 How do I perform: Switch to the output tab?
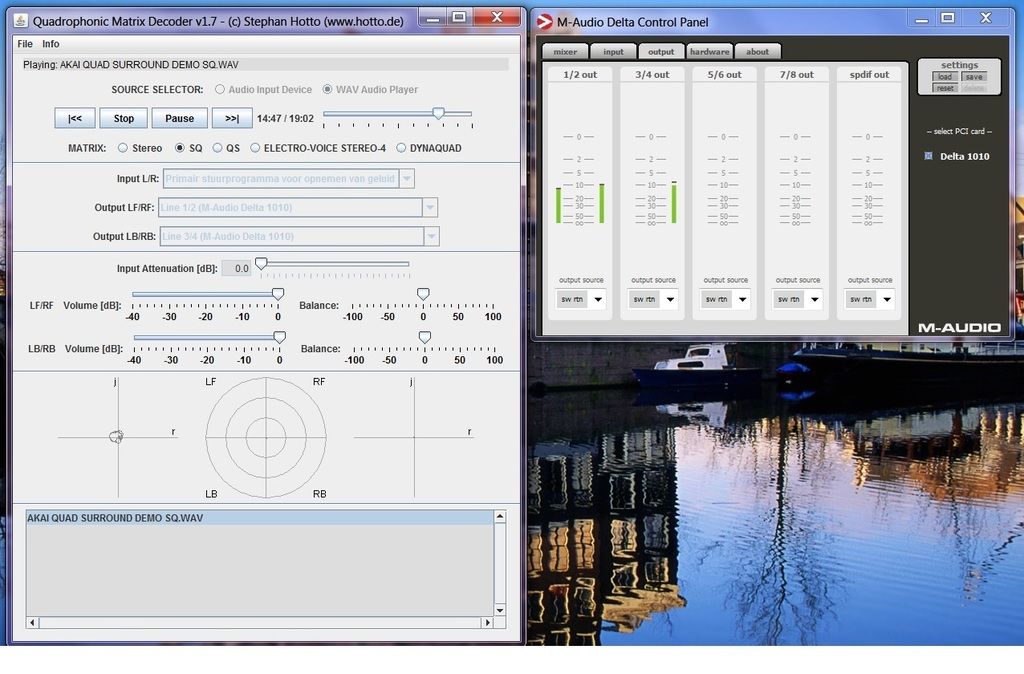coord(661,52)
